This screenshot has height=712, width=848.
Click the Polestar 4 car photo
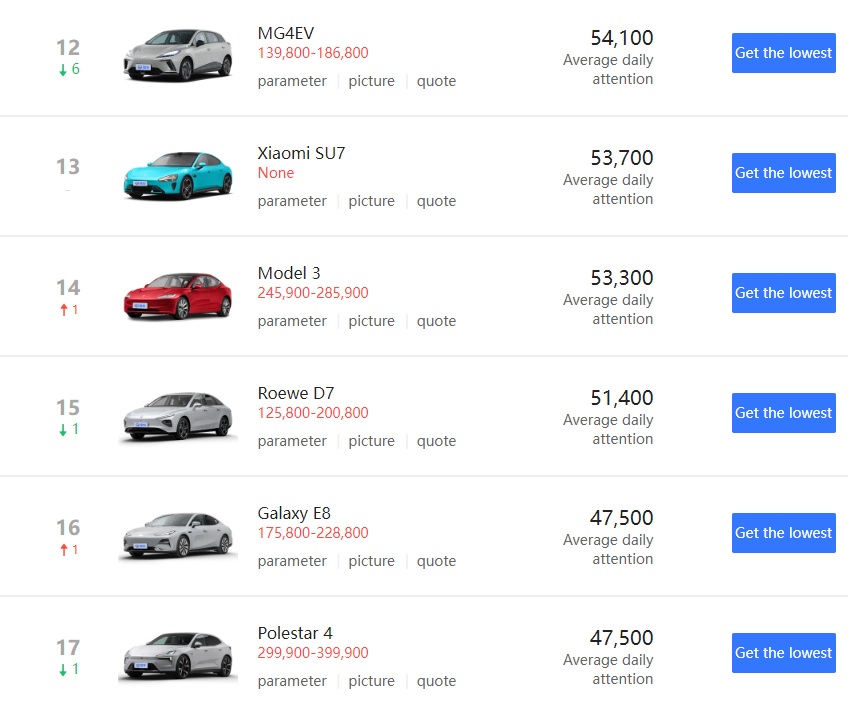177,654
